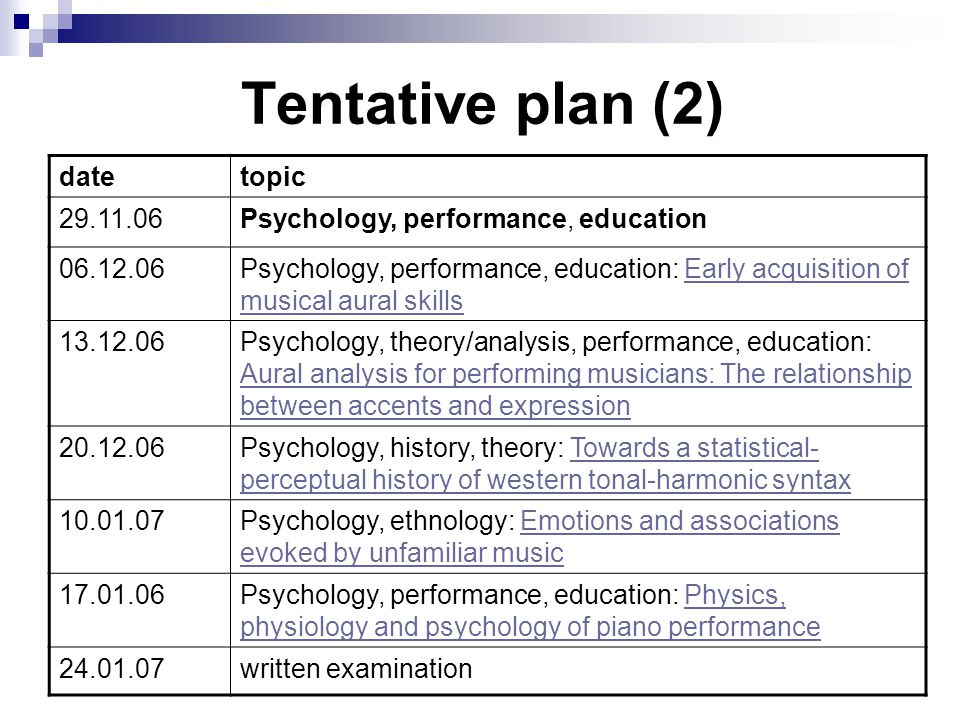The height and width of the screenshot is (720, 960).
Task: Select the 'Tentative plan (2)' slide title
Action: (x=482, y=105)
